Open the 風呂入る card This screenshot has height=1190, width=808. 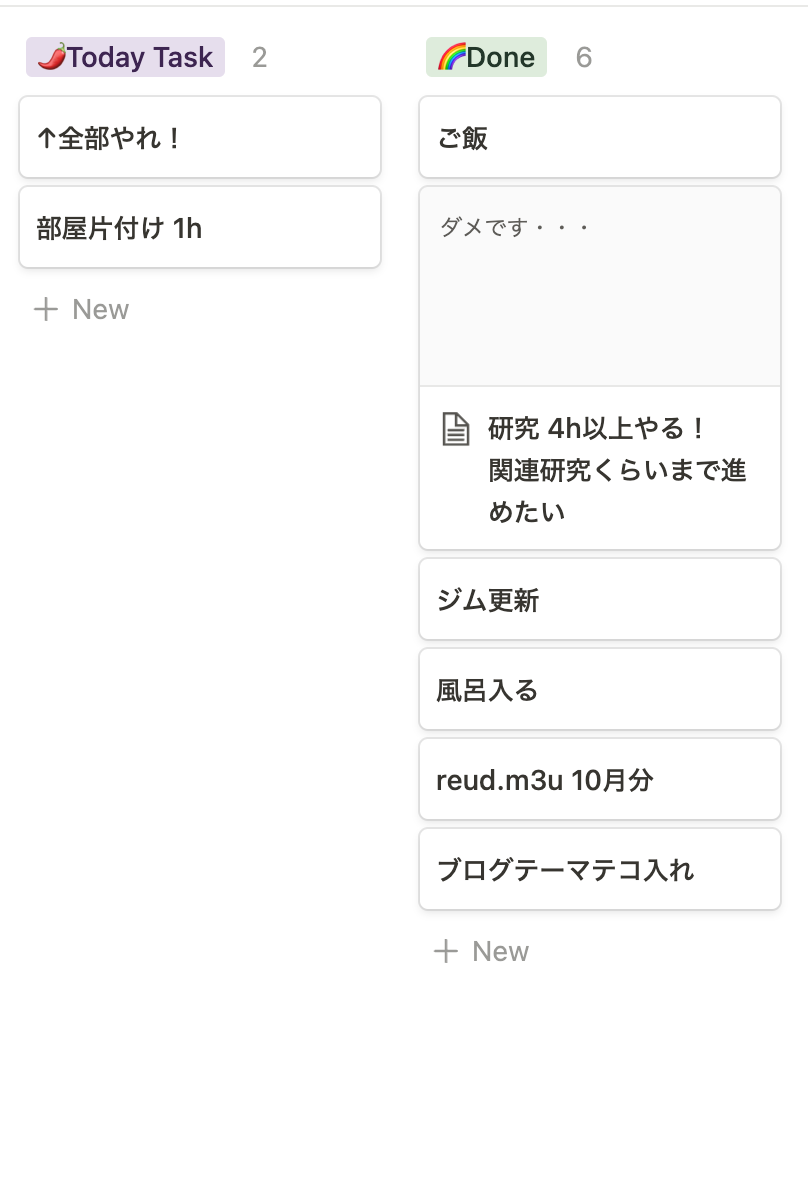click(x=599, y=690)
